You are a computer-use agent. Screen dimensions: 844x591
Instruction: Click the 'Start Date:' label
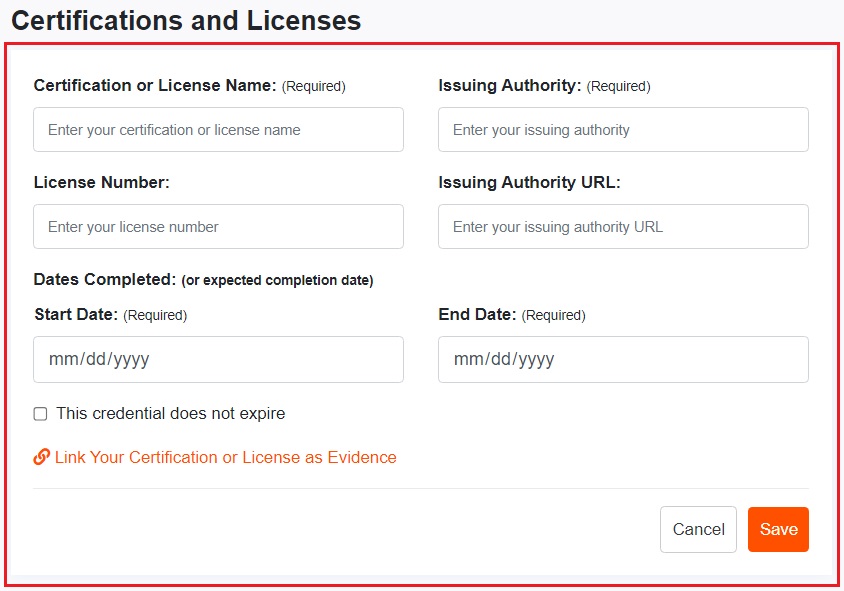tap(76, 315)
